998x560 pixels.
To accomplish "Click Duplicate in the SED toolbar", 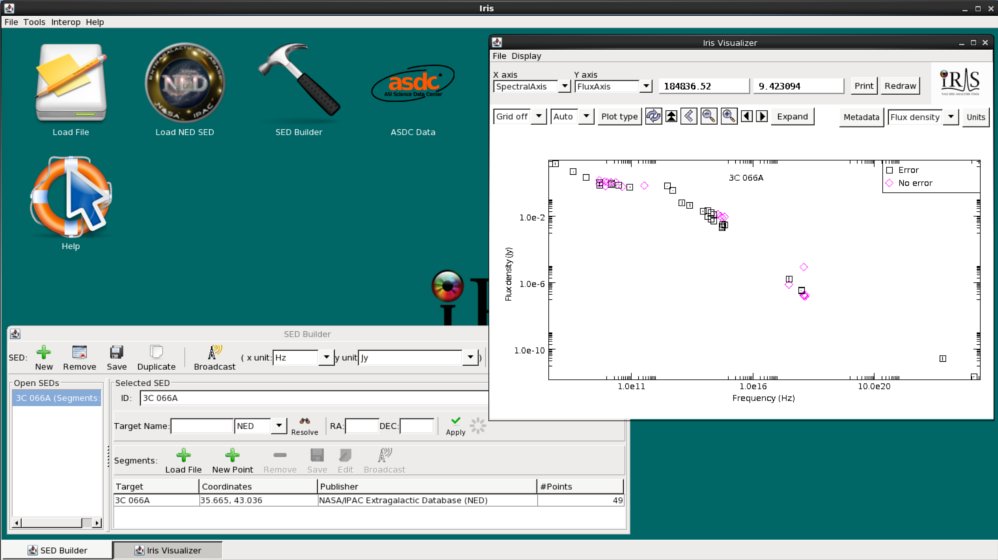I will click(156, 353).
